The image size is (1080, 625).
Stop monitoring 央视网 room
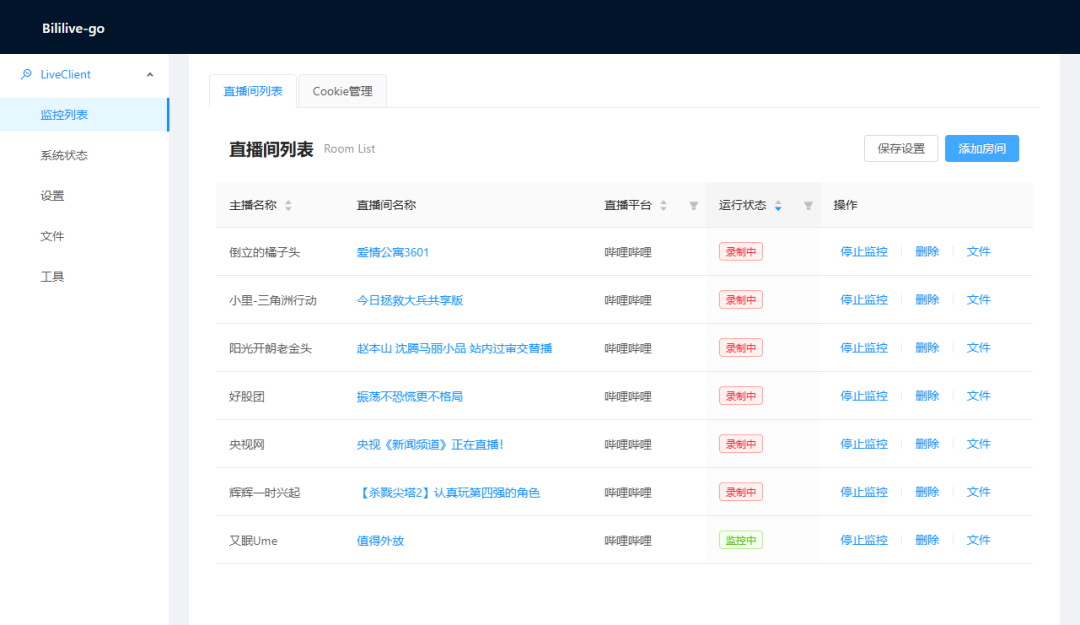pos(863,444)
